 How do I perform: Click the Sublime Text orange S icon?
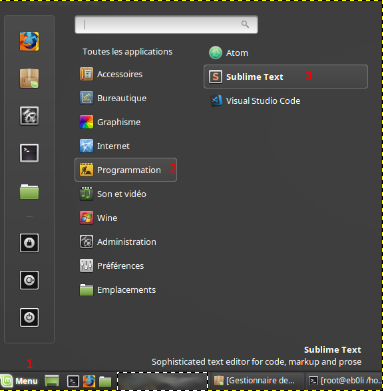tap(215, 77)
